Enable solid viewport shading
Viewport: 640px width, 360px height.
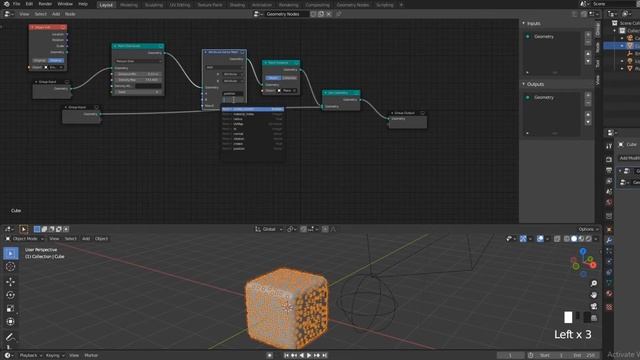(574, 239)
